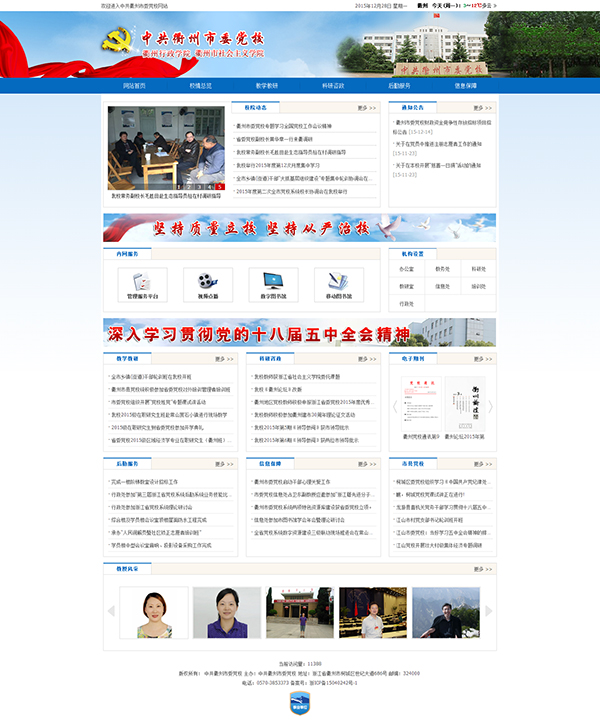600x727 pixels.
Task: Select the 市县党校 section tab
Action: (413, 464)
